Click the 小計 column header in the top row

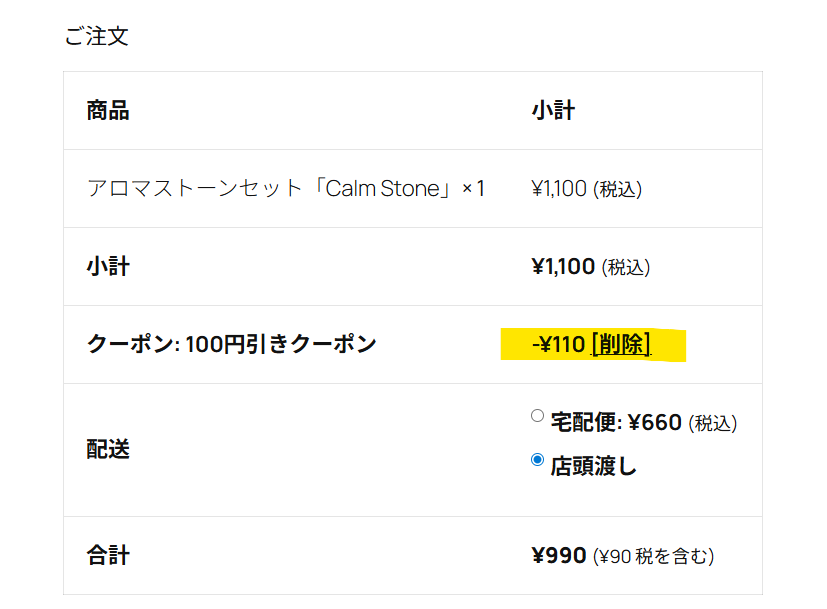pos(553,111)
